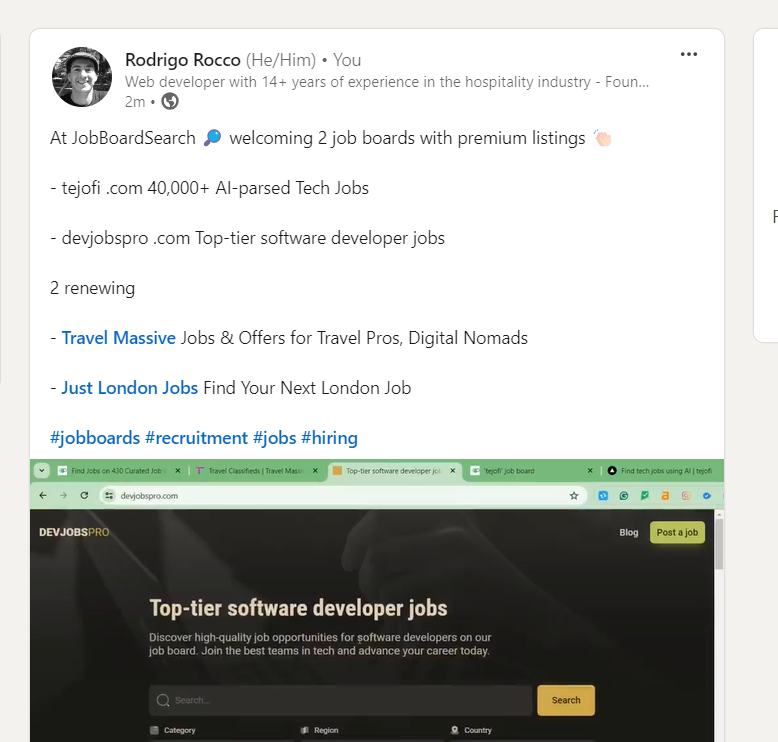778x742 pixels.
Task: Open the Region filter
Action: click(x=320, y=730)
